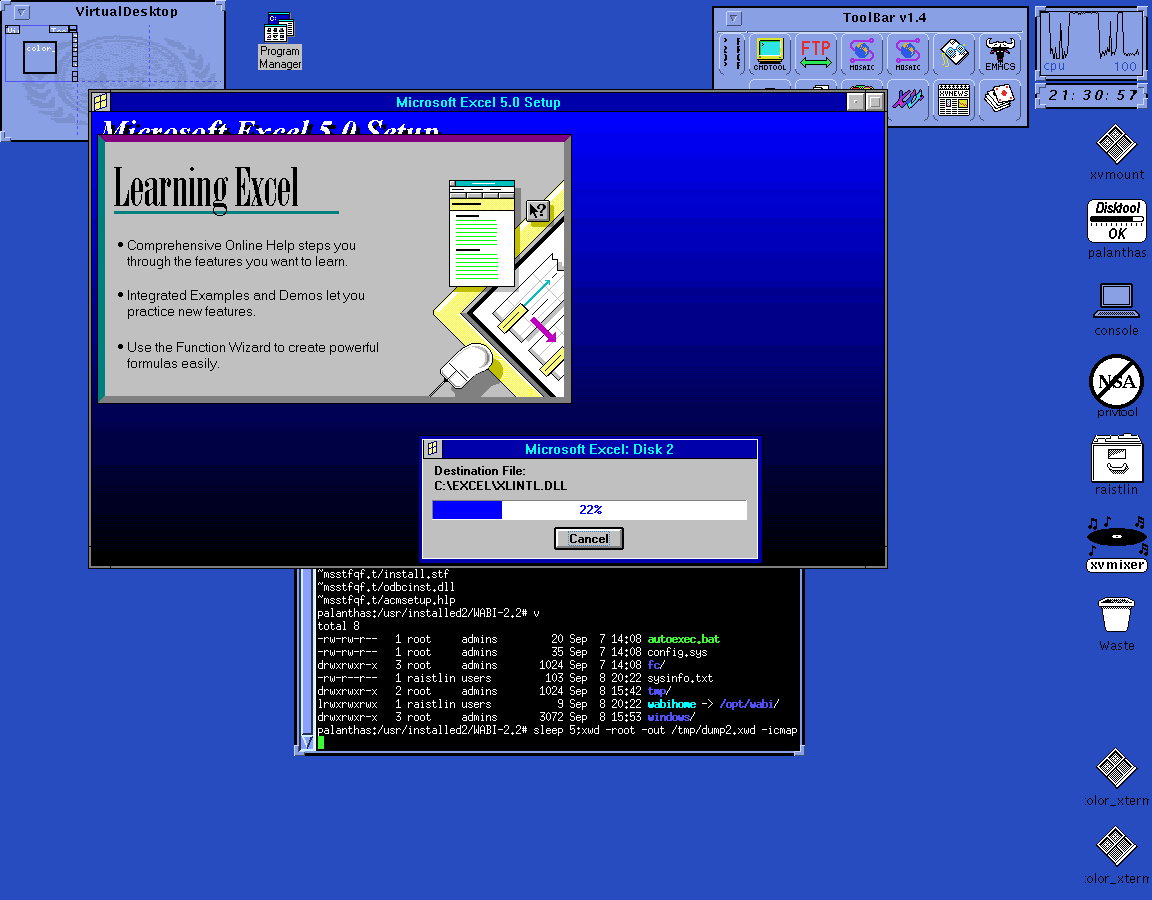Click the wabihome symlink name in terminal

click(672, 704)
